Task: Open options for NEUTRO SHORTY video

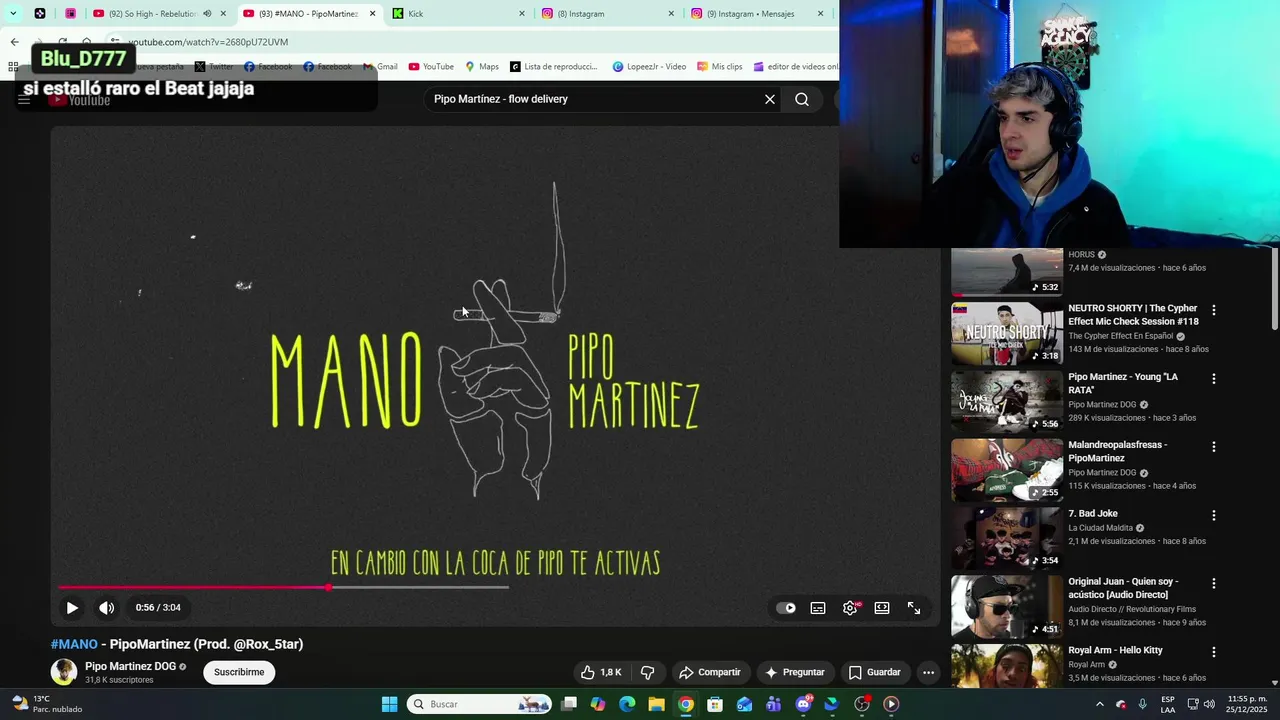Action: point(1214,311)
